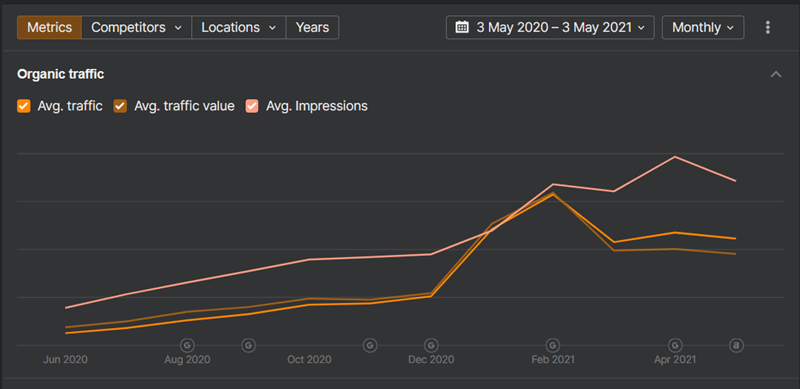Open the Competitors dropdown

[x=136, y=28]
